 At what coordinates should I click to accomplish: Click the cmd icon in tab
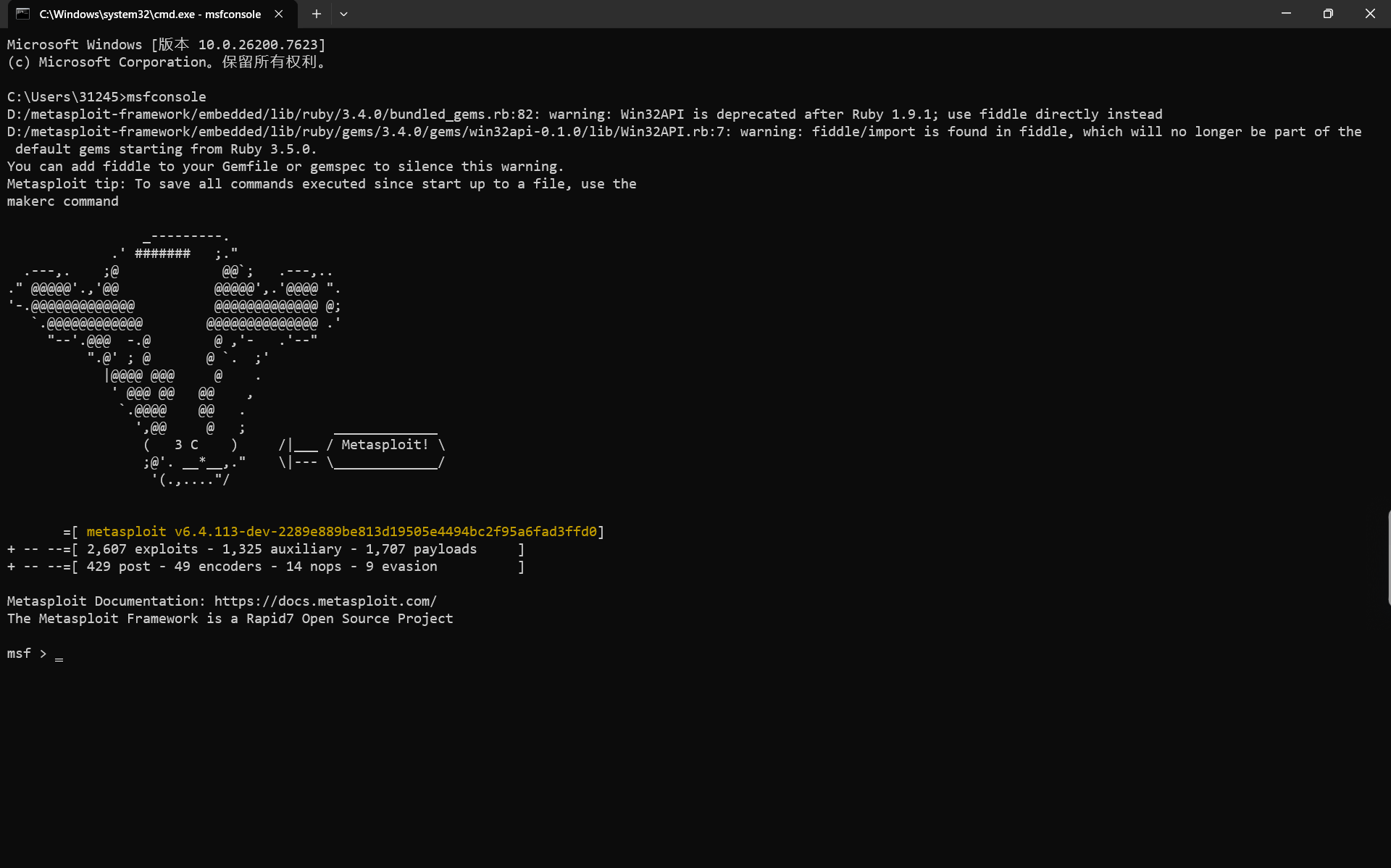pos(23,14)
